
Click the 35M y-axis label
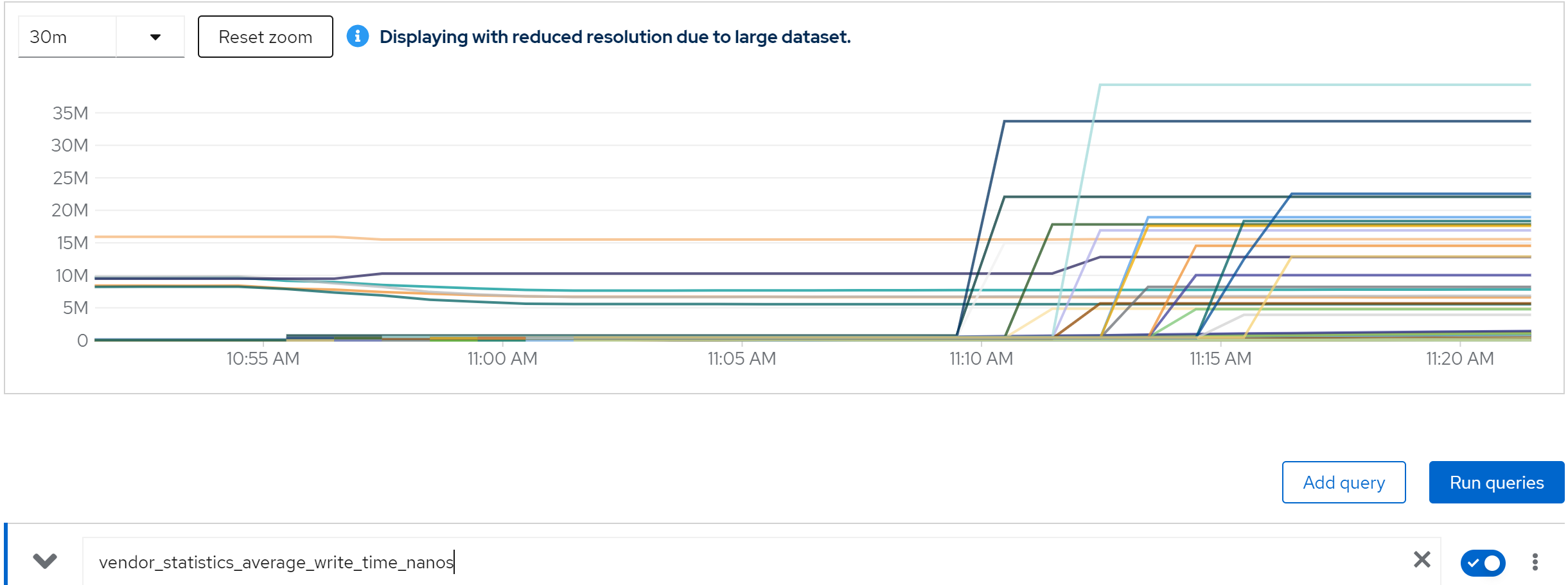(70, 113)
